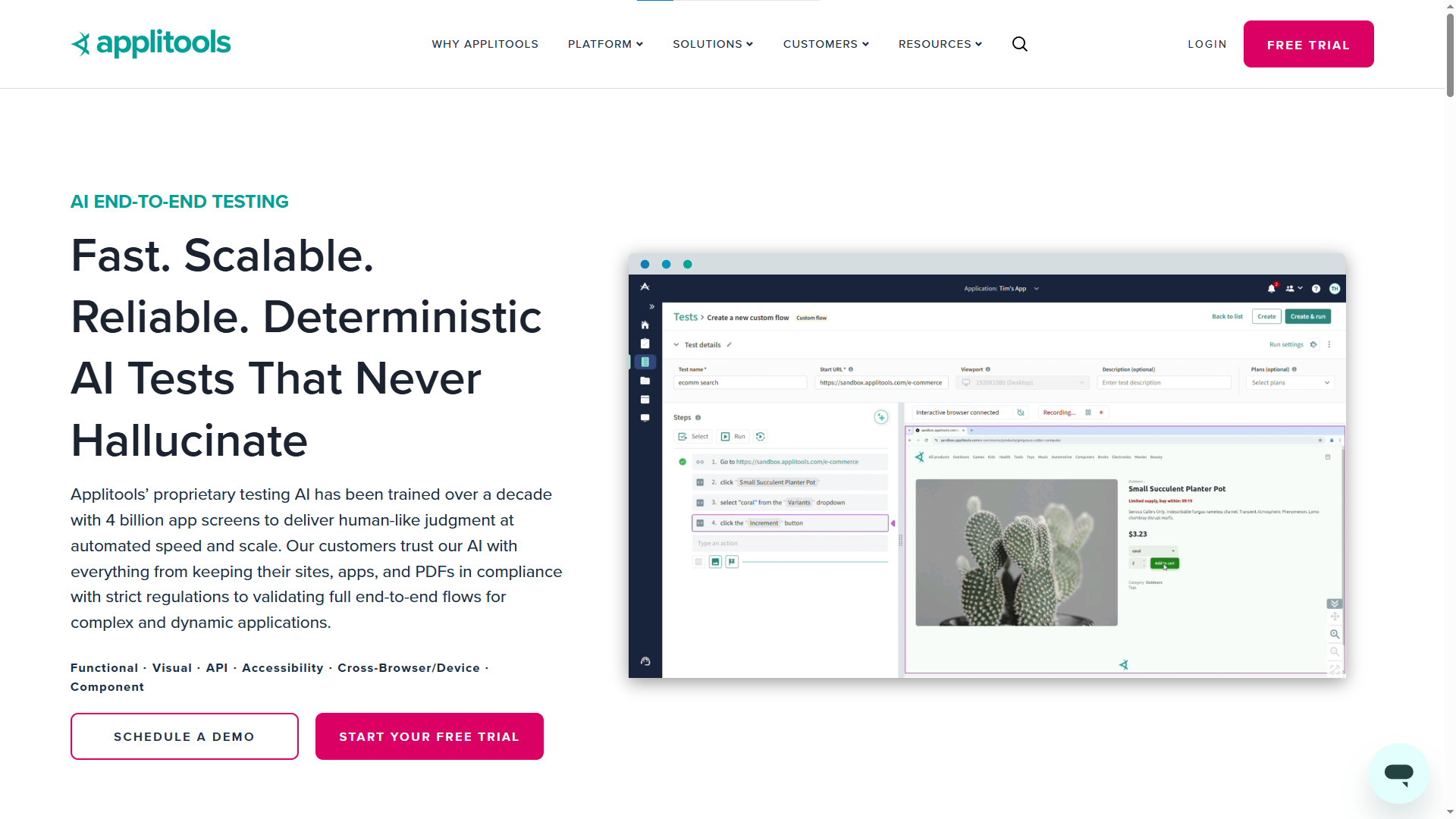Click the Run button in Steps panel
The height and width of the screenshot is (819, 1456).
pyautogui.click(x=733, y=436)
